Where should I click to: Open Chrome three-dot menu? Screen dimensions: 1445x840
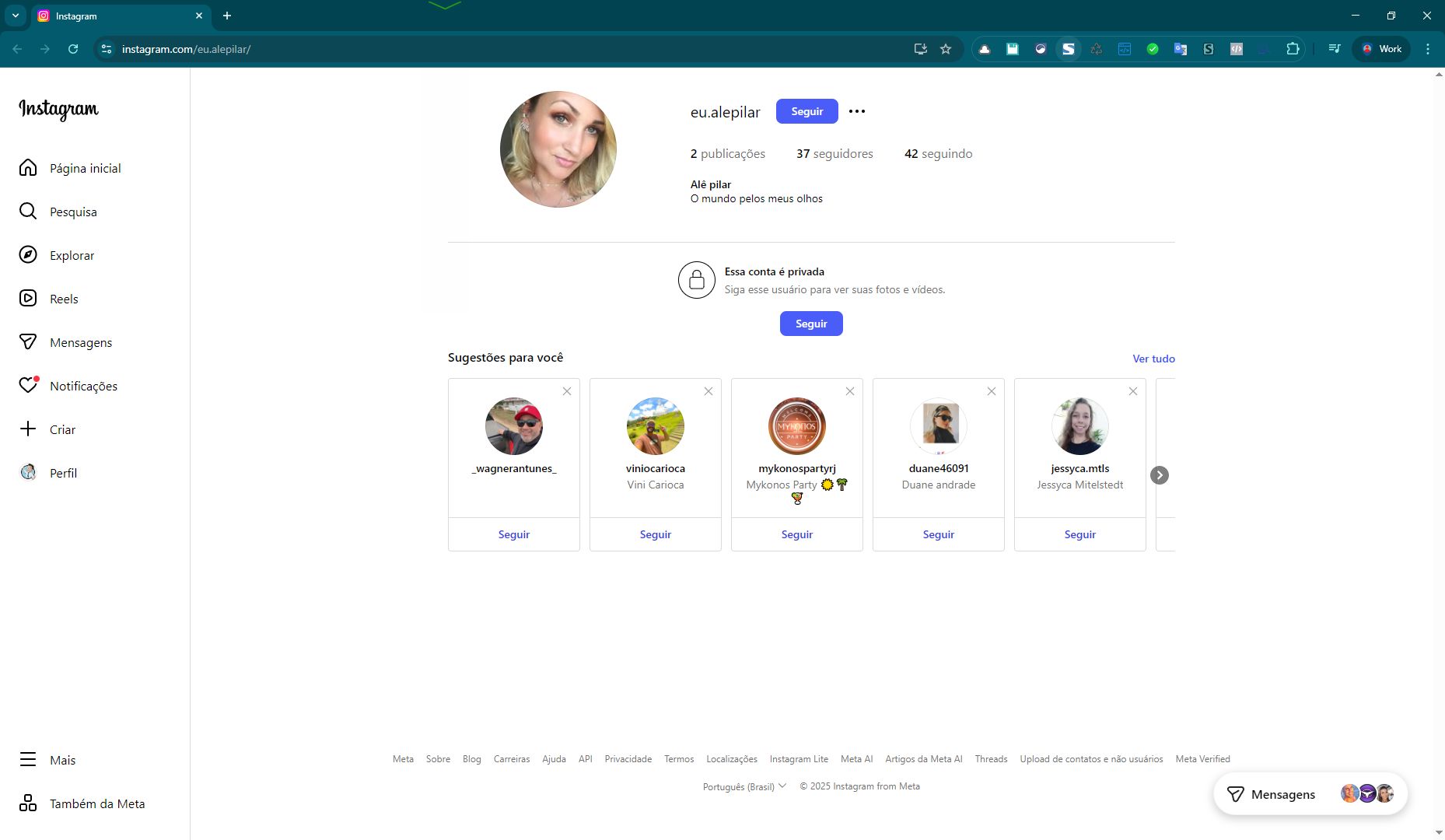tap(1428, 49)
